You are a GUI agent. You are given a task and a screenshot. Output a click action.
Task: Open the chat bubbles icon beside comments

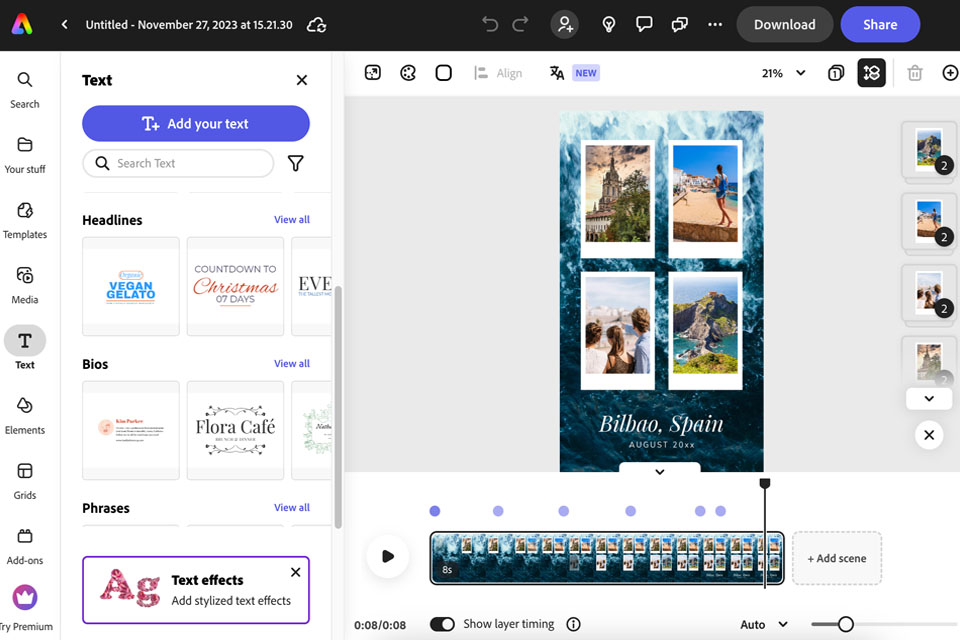pos(680,24)
